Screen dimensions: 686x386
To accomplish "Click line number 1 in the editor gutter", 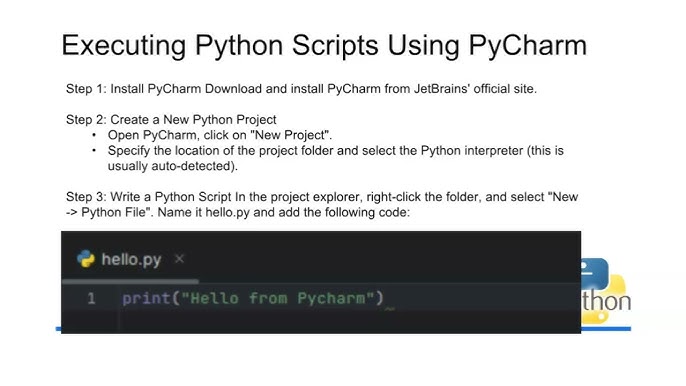I will (91, 298).
